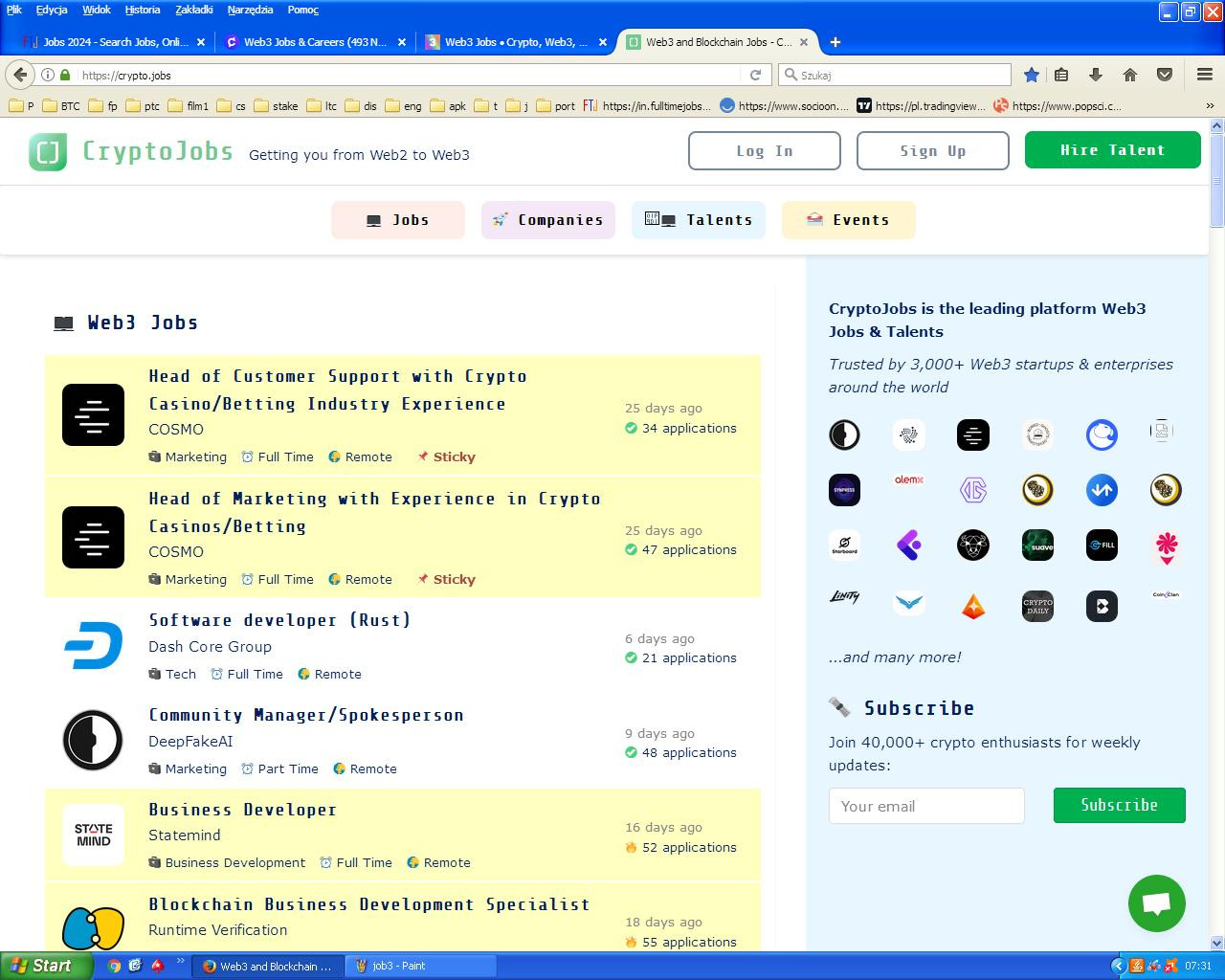Open the Talents navigation button

tap(698, 220)
